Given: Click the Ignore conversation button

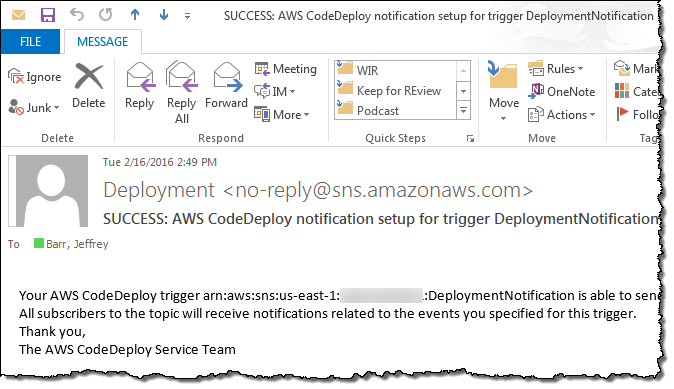Looking at the screenshot, I should click(34, 77).
